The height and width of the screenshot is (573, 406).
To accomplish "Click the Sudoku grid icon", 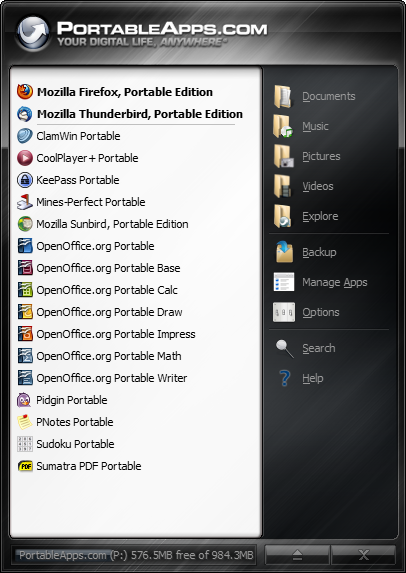I will (25, 444).
